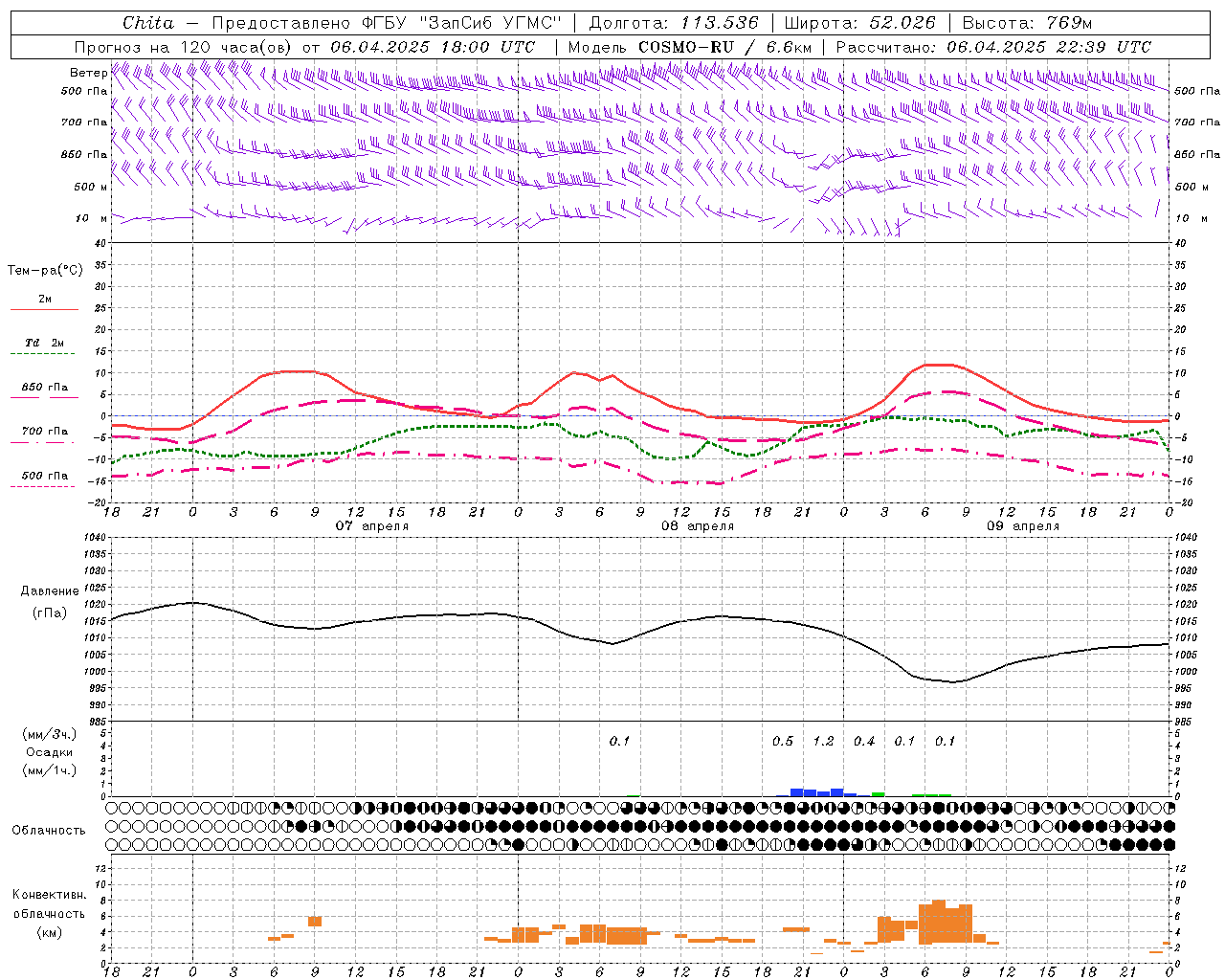The height and width of the screenshot is (980, 1225).
Task: Click the '(мм/3ч.)' precipitation unit label
Action: tap(49, 734)
